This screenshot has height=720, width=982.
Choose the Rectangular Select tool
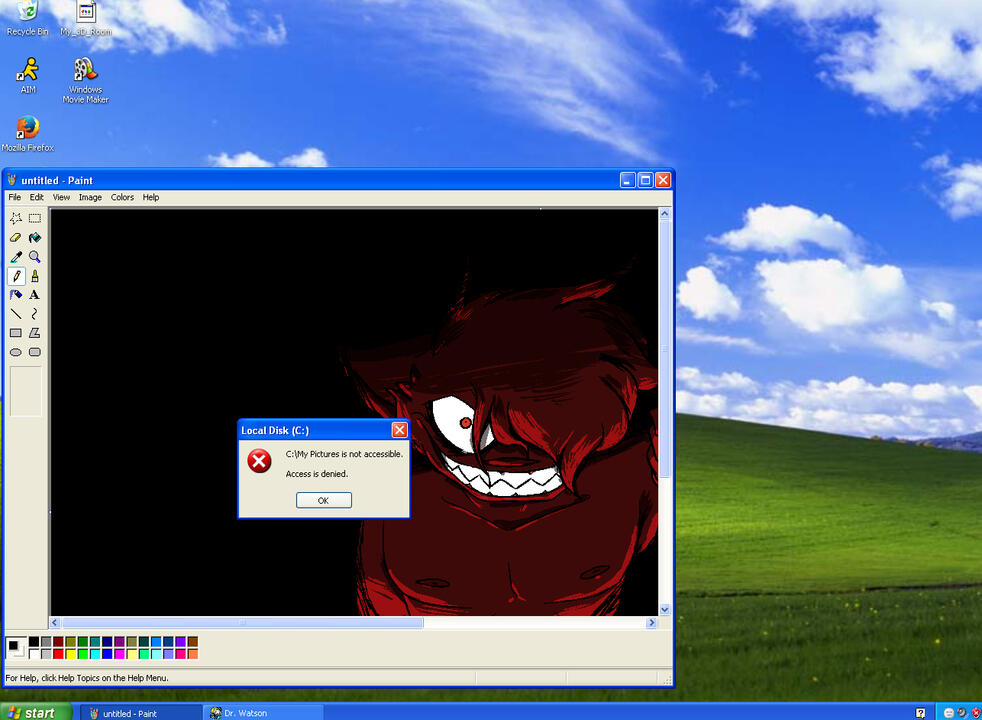(x=35, y=218)
